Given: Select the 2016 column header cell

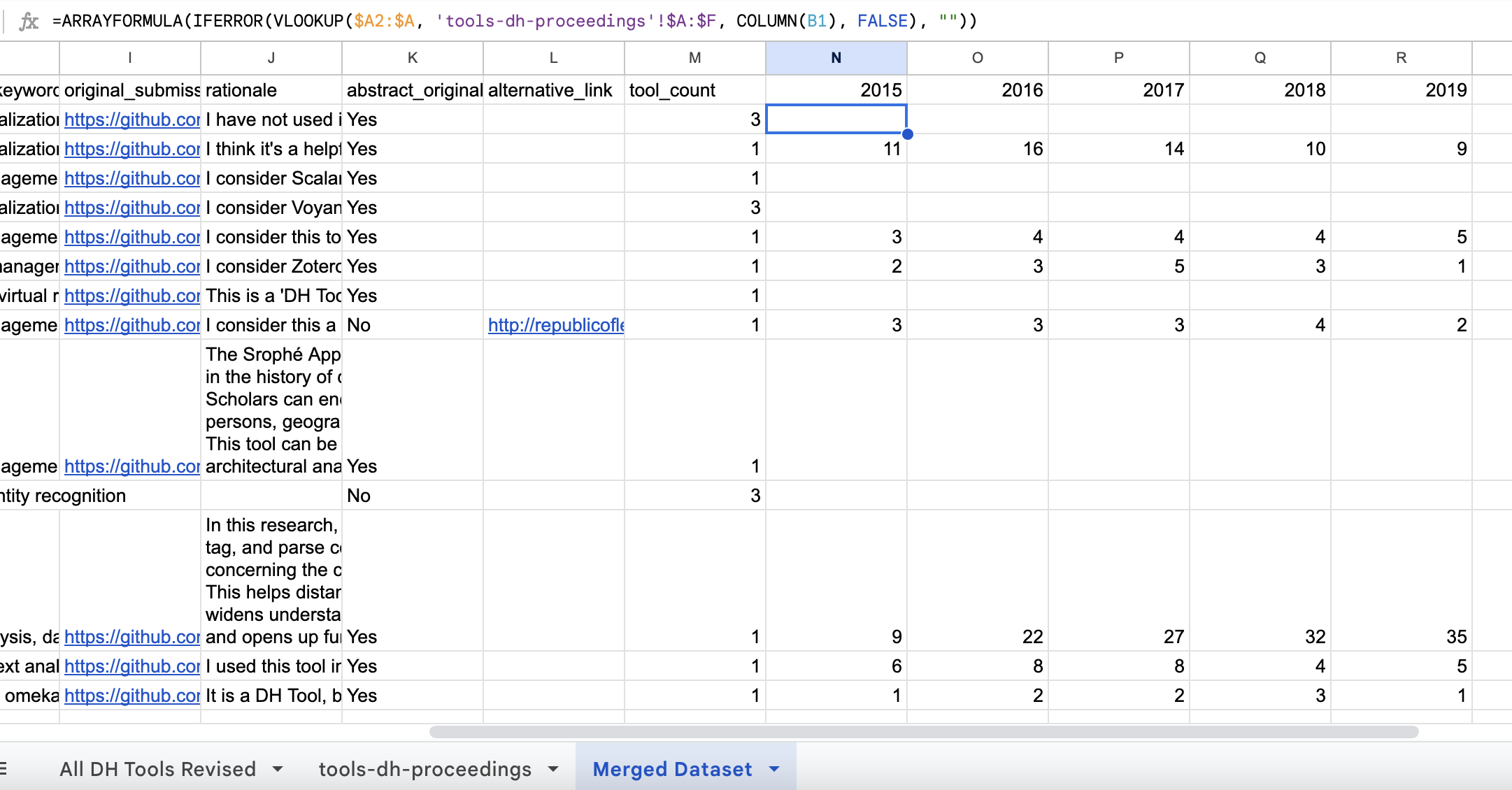Looking at the screenshot, I should (x=977, y=89).
